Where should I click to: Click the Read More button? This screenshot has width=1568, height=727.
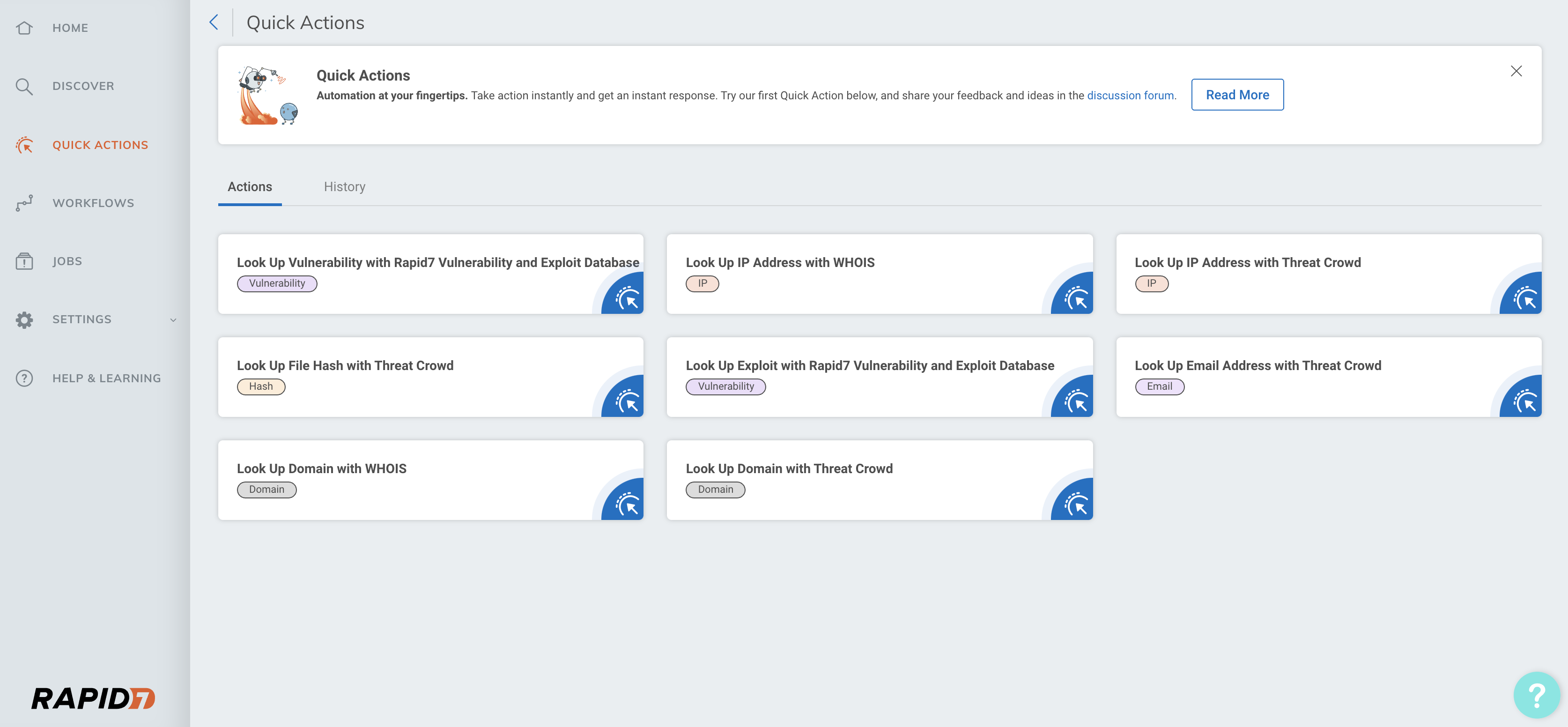coord(1237,95)
